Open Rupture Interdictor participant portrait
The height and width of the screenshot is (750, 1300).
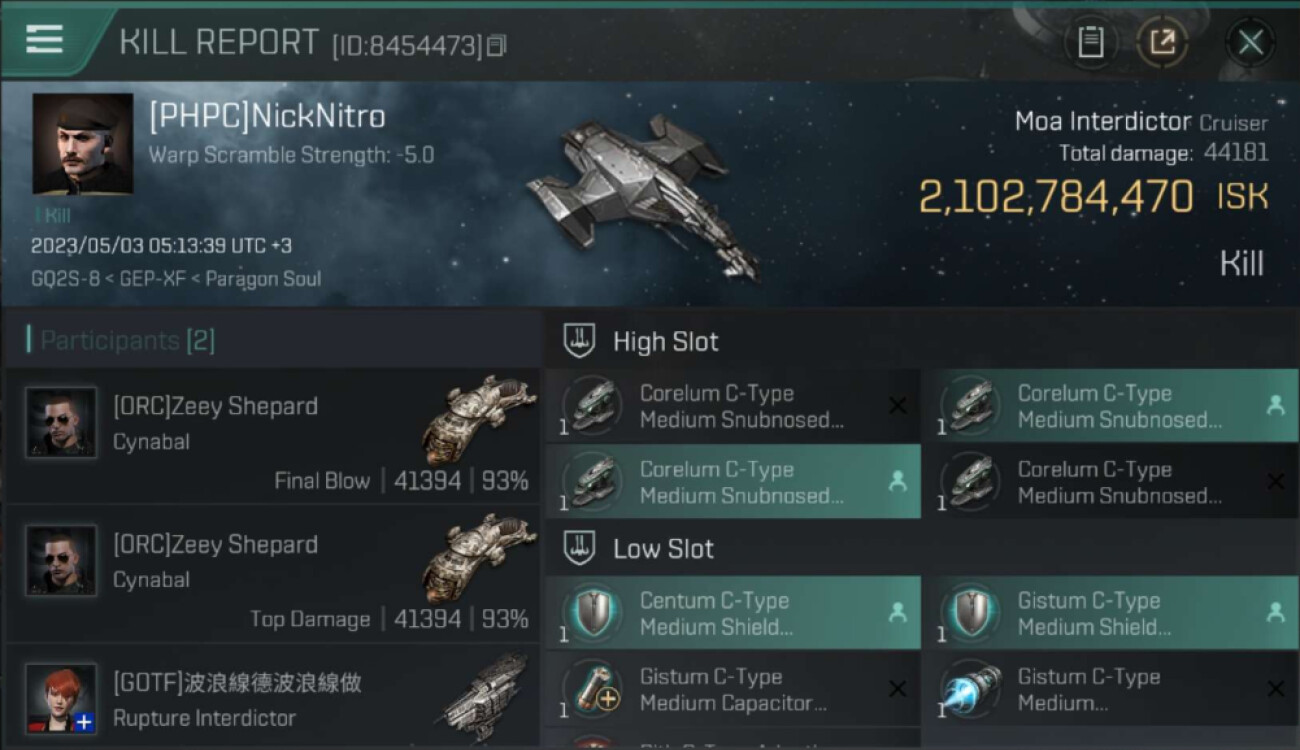(61, 699)
